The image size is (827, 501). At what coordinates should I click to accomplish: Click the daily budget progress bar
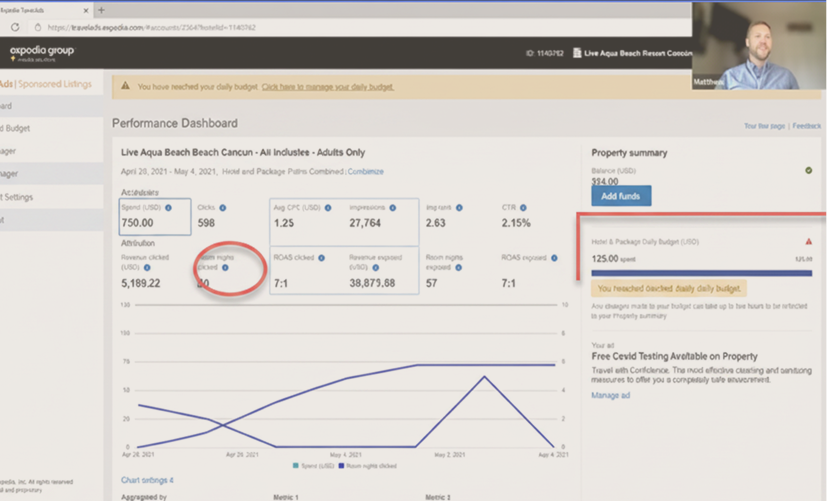tap(701, 273)
